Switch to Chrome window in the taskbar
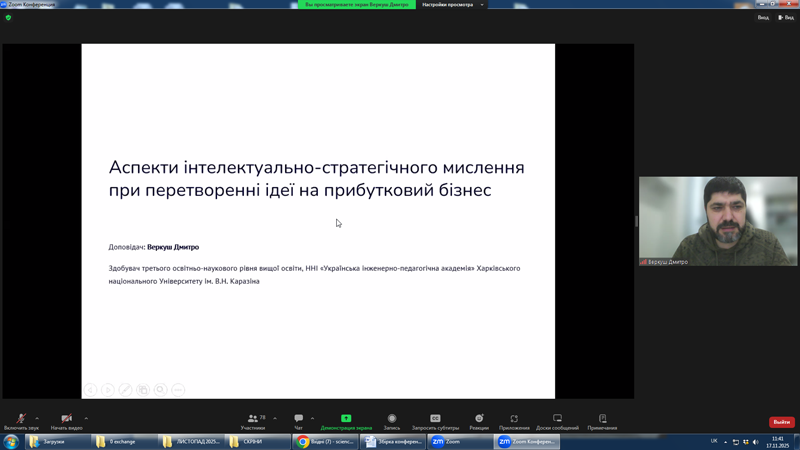 pos(325,441)
